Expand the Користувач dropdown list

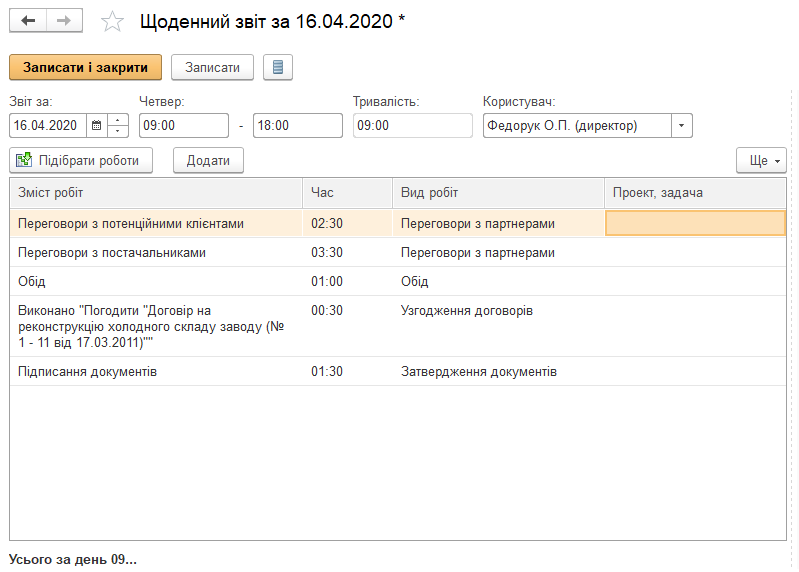681,125
